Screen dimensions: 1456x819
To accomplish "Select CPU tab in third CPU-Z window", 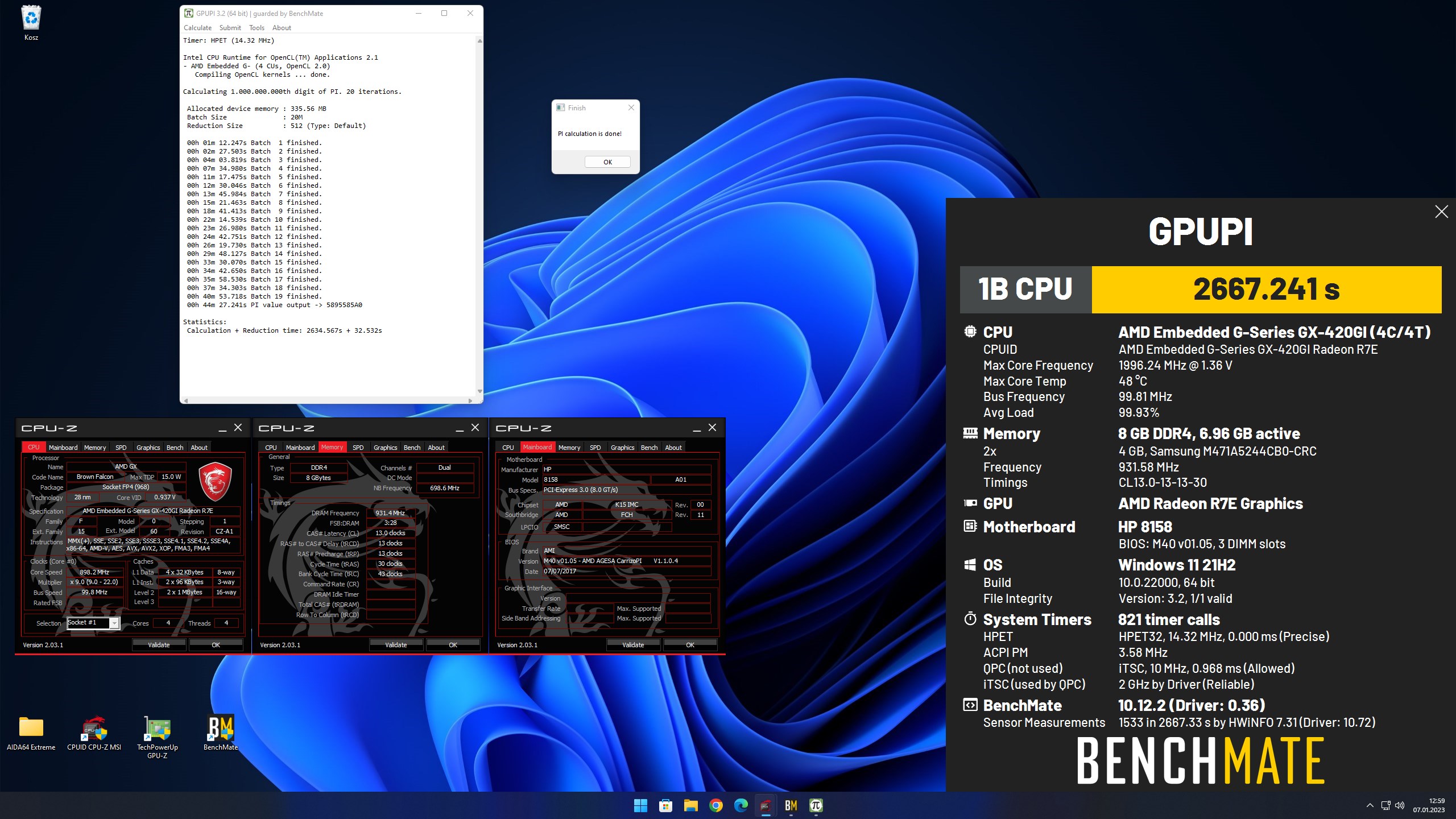I will [508, 448].
